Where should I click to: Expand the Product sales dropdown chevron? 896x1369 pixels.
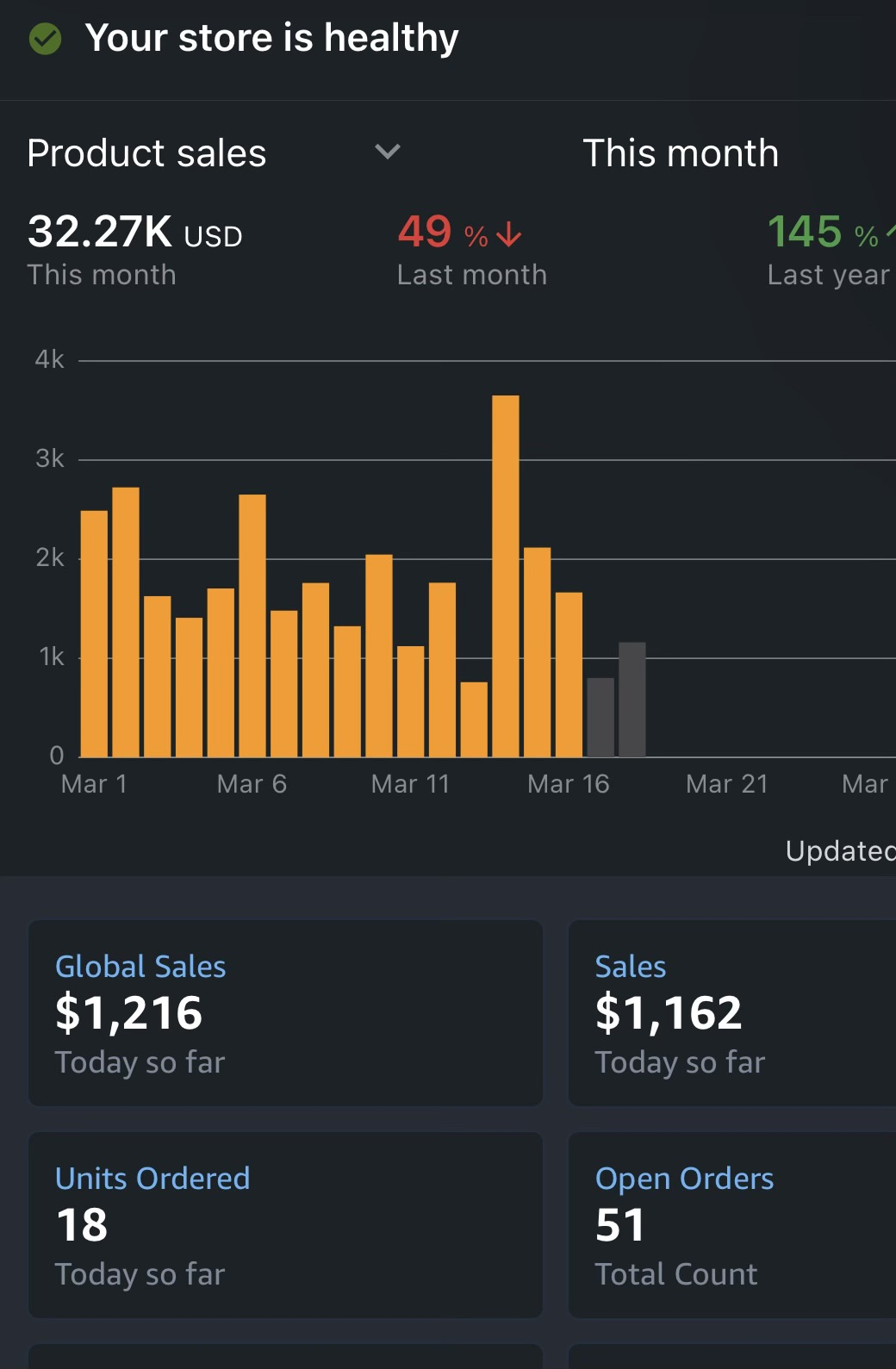pos(388,152)
